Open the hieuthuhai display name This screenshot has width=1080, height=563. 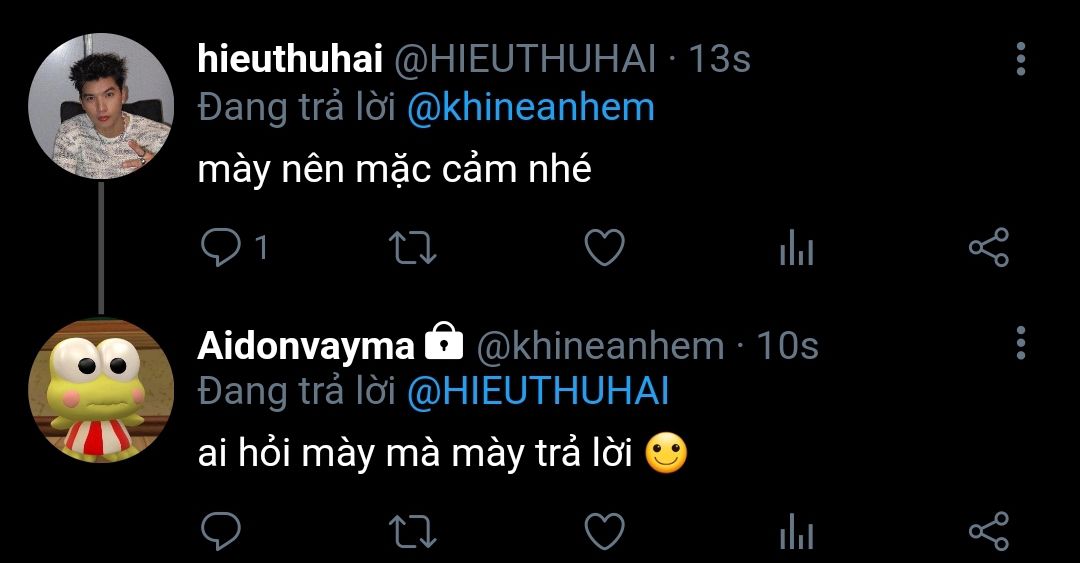click(x=290, y=60)
